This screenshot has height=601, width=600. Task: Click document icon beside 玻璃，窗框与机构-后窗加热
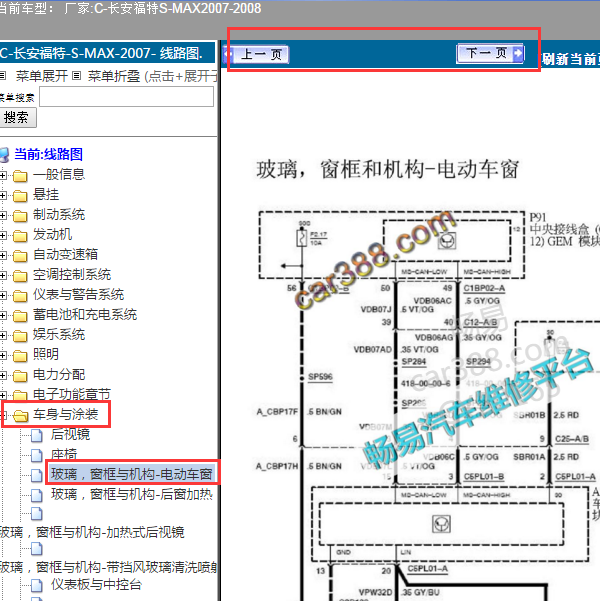click(x=36, y=495)
